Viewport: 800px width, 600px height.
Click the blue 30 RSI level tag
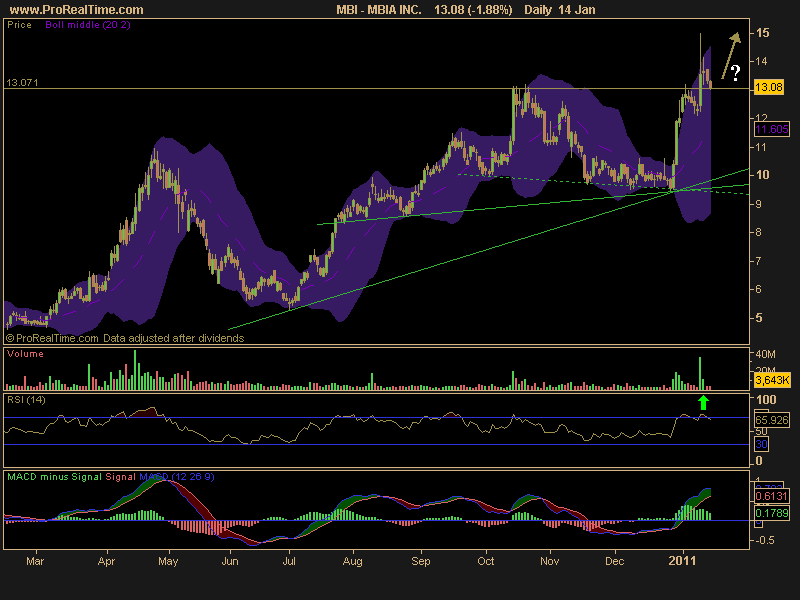761,444
